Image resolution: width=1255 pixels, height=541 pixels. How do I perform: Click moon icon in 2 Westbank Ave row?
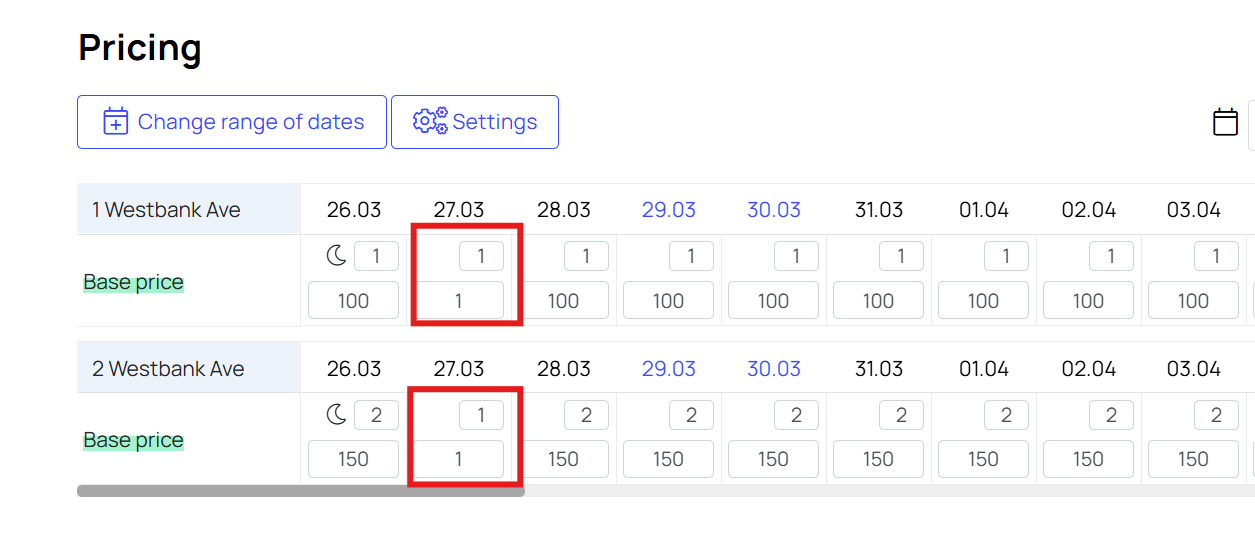[x=337, y=414]
